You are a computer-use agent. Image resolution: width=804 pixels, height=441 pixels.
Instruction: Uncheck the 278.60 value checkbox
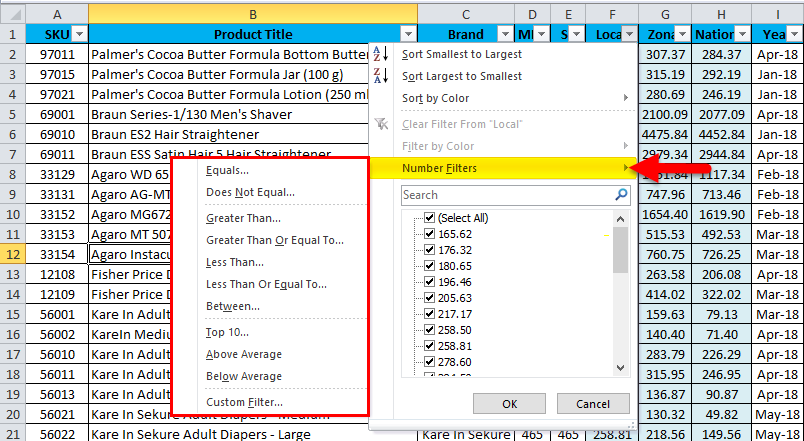tap(430, 362)
